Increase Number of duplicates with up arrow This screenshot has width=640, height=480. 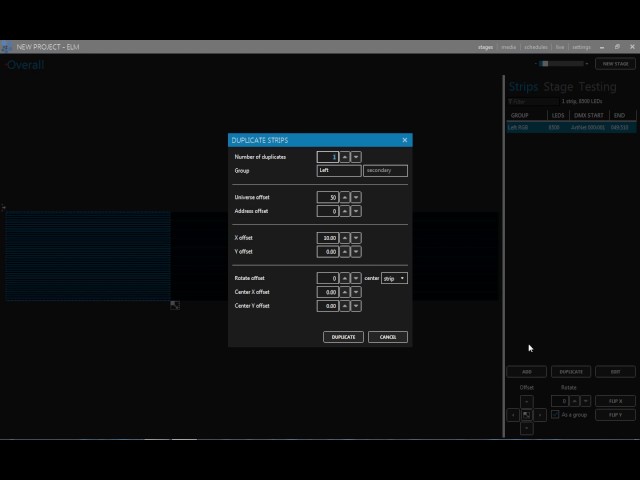click(345, 157)
